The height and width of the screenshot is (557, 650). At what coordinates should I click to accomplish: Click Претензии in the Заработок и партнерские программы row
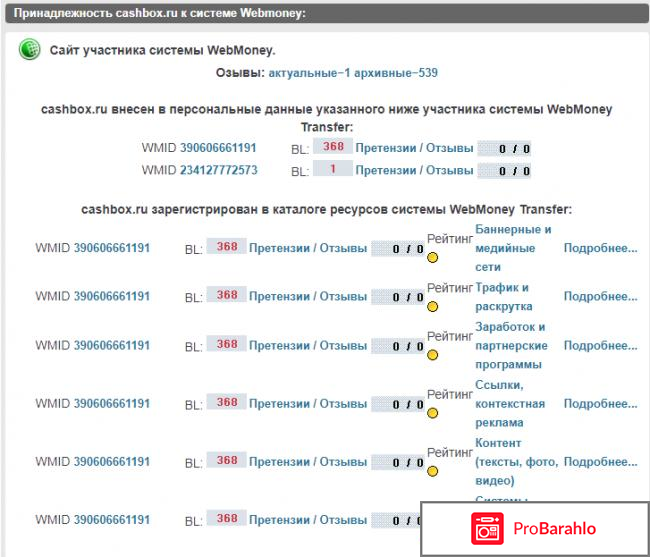click(279, 346)
